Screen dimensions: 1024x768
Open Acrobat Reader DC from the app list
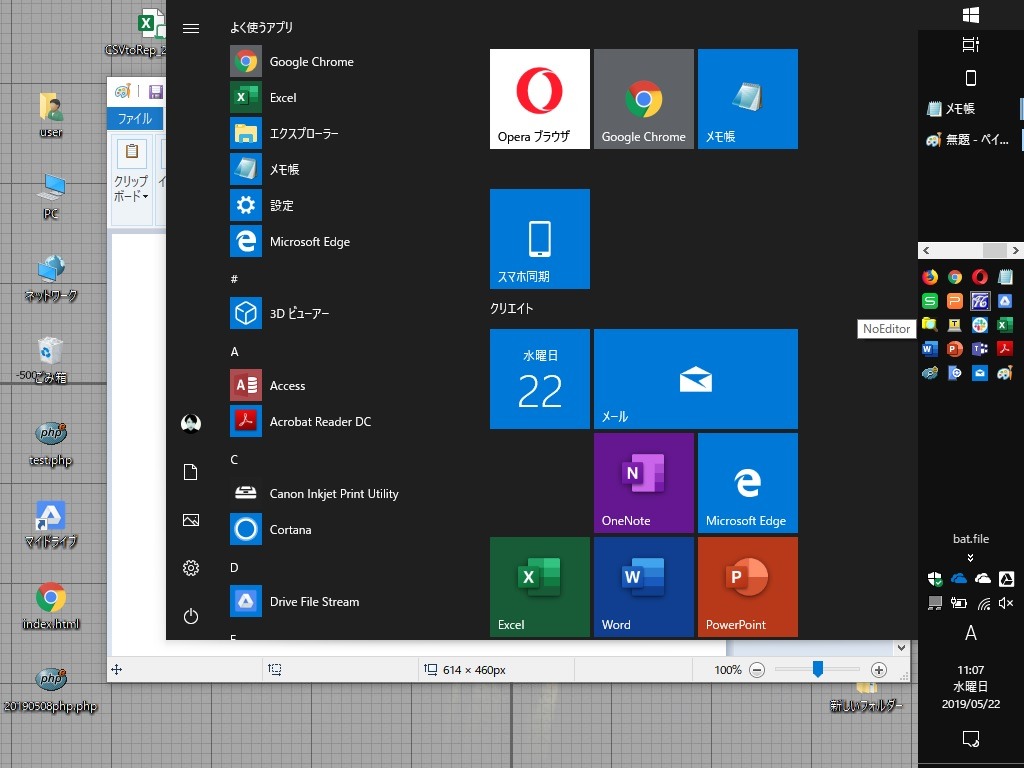tap(300, 421)
